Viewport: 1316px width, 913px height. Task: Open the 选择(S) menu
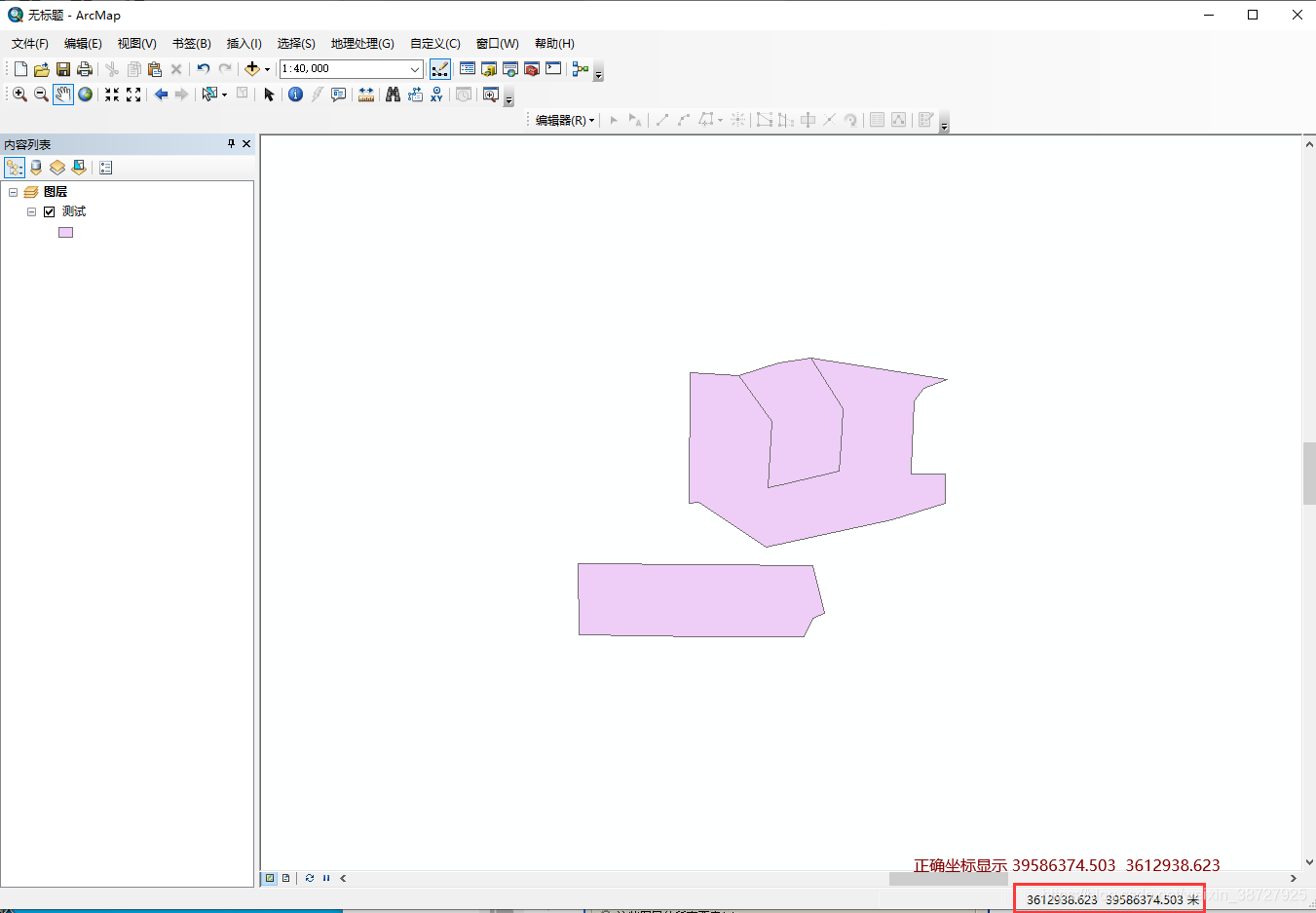tap(296, 44)
